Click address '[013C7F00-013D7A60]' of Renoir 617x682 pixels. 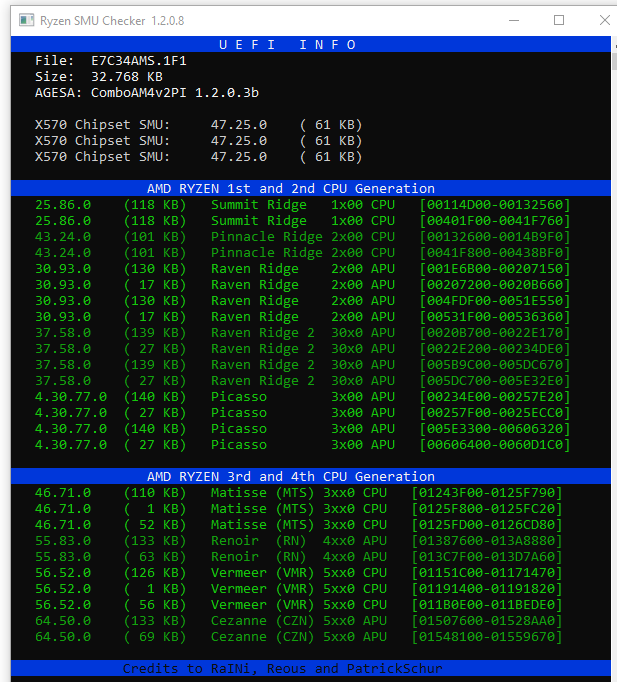(x=487, y=557)
